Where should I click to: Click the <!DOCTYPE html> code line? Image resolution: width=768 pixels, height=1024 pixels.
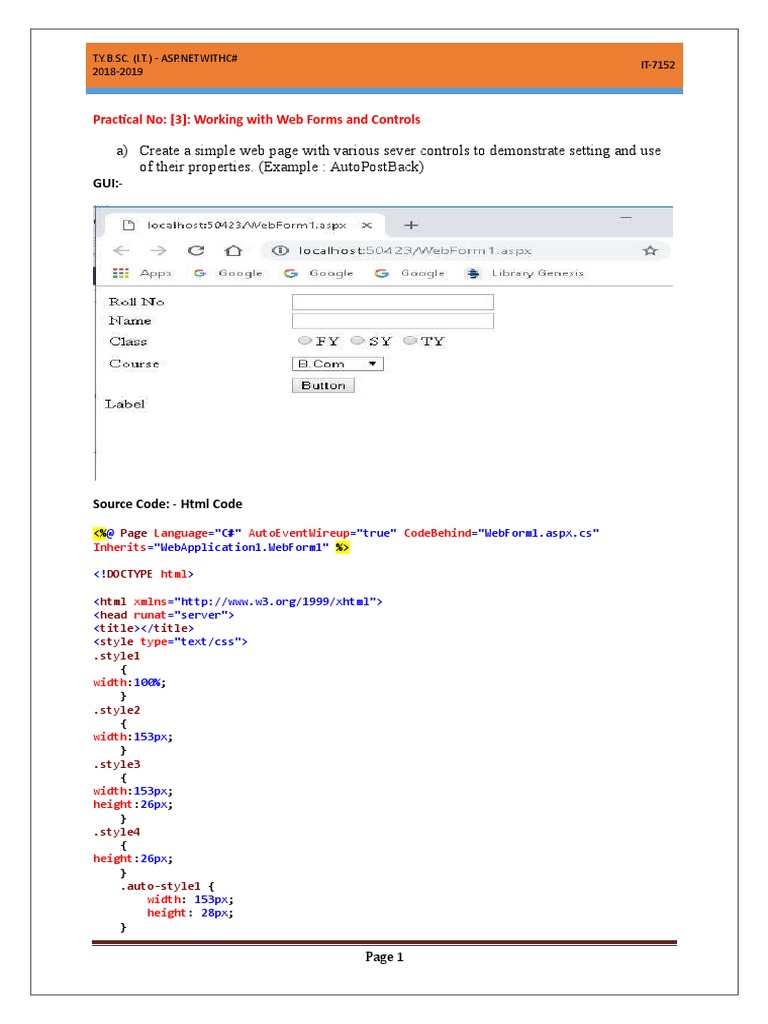(143, 574)
